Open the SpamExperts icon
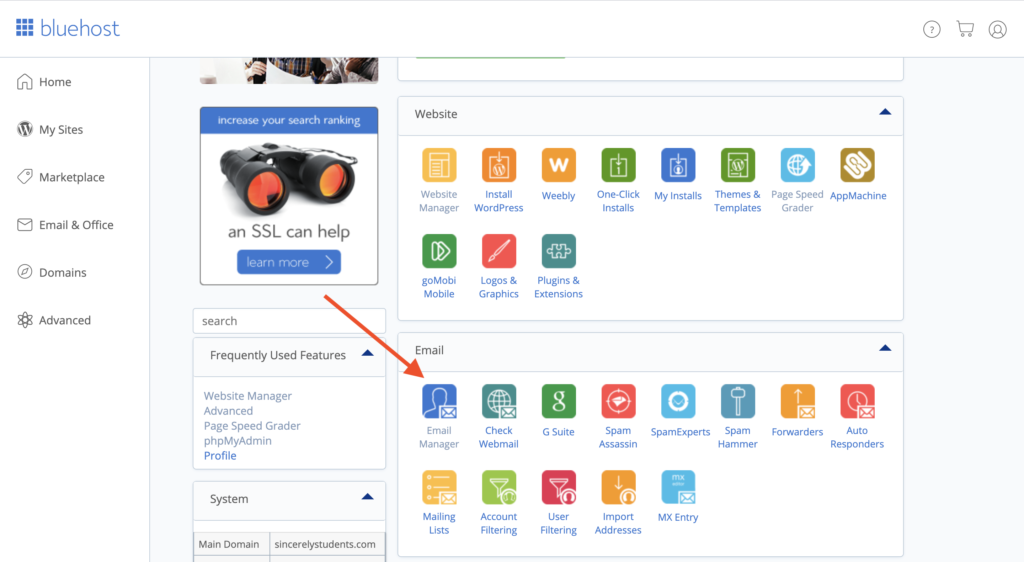Screen dimensions: 1024x562 click(x=678, y=401)
